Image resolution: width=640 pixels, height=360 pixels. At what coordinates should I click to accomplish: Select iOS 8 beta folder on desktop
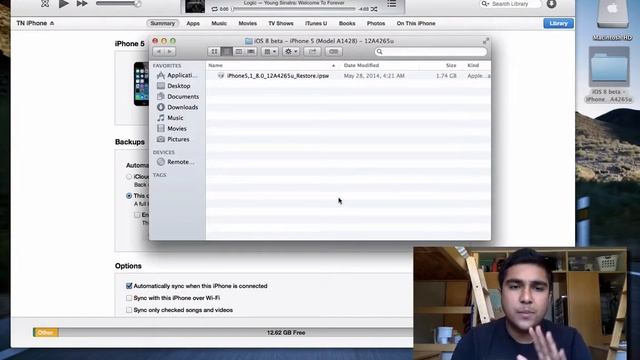coord(609,74)
